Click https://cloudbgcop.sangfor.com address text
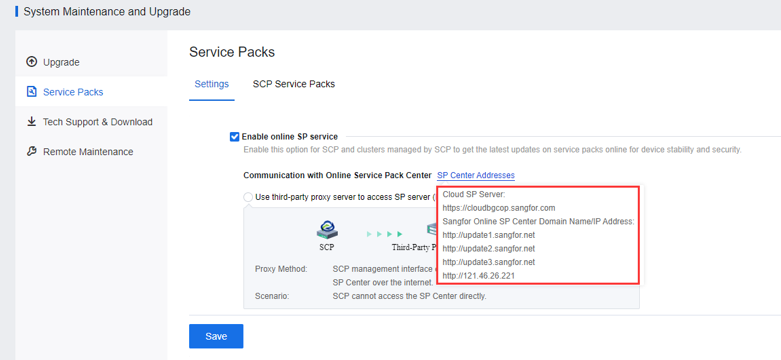Viewport: 781px width, 360px height. 499,208
